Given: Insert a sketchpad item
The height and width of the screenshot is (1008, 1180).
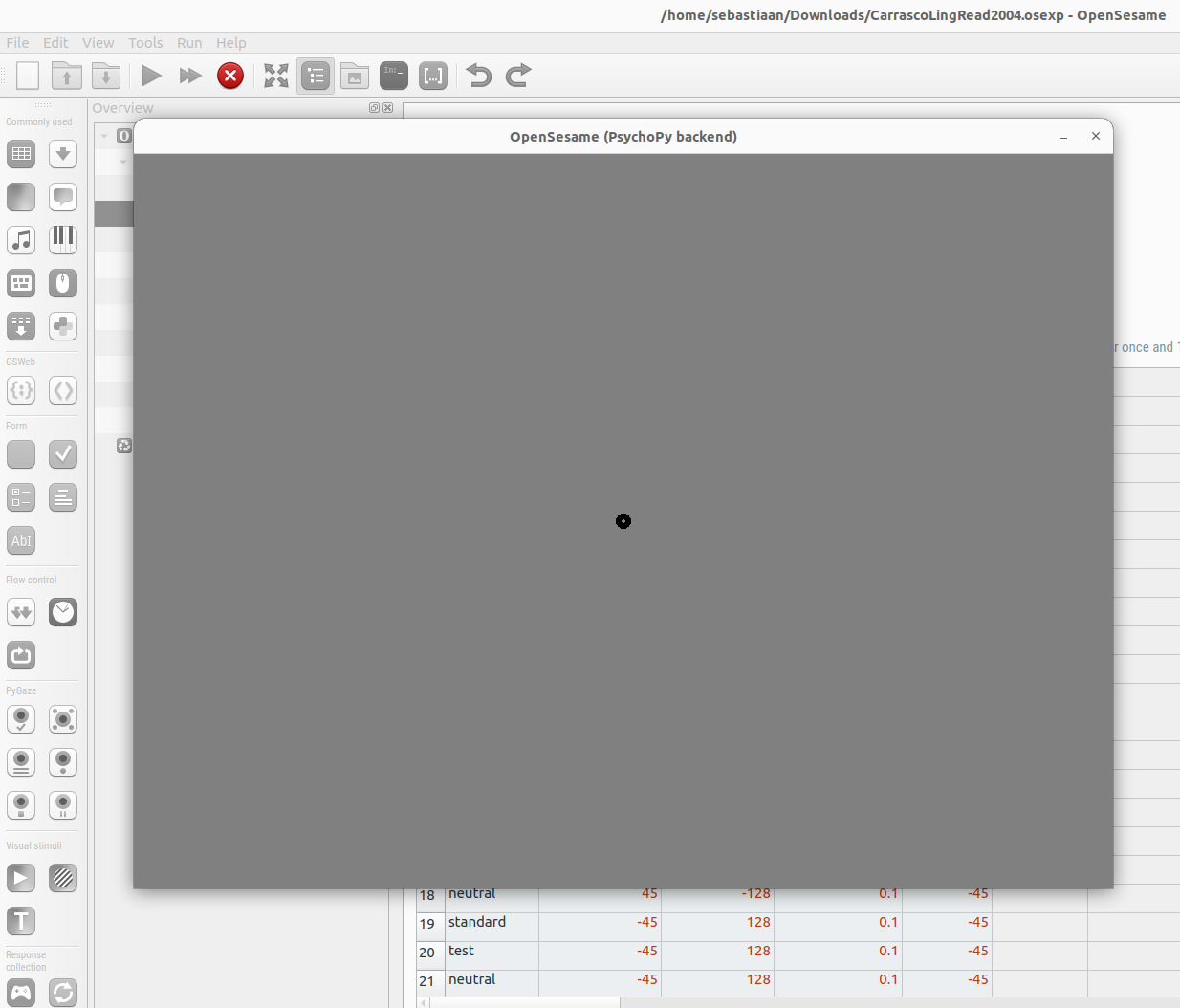Looking at the screenshot, I should [x=21, y=197].
